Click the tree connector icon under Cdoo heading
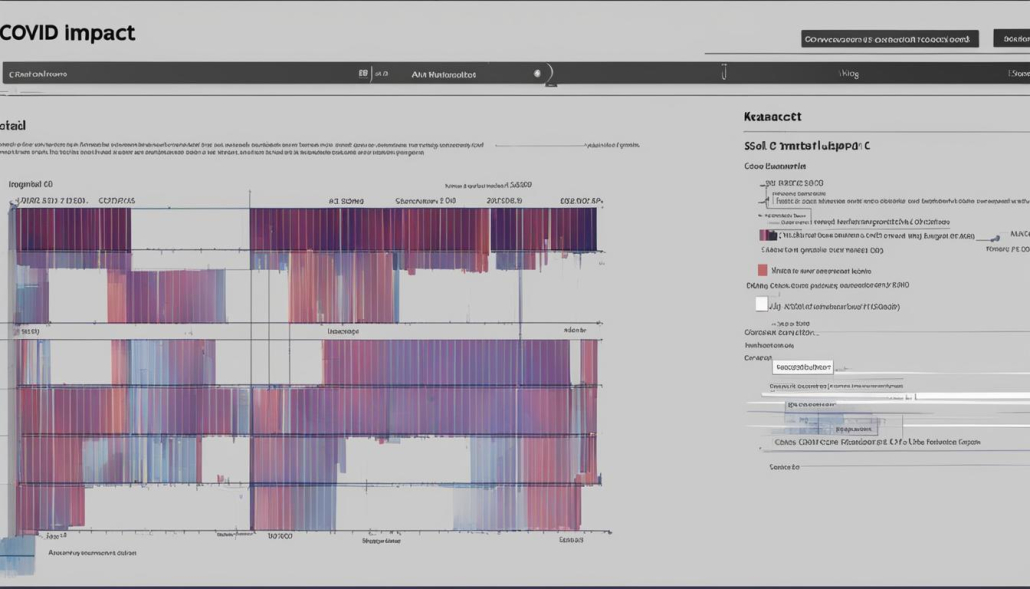Screen dimensions: 1030x589 [764, 194]
